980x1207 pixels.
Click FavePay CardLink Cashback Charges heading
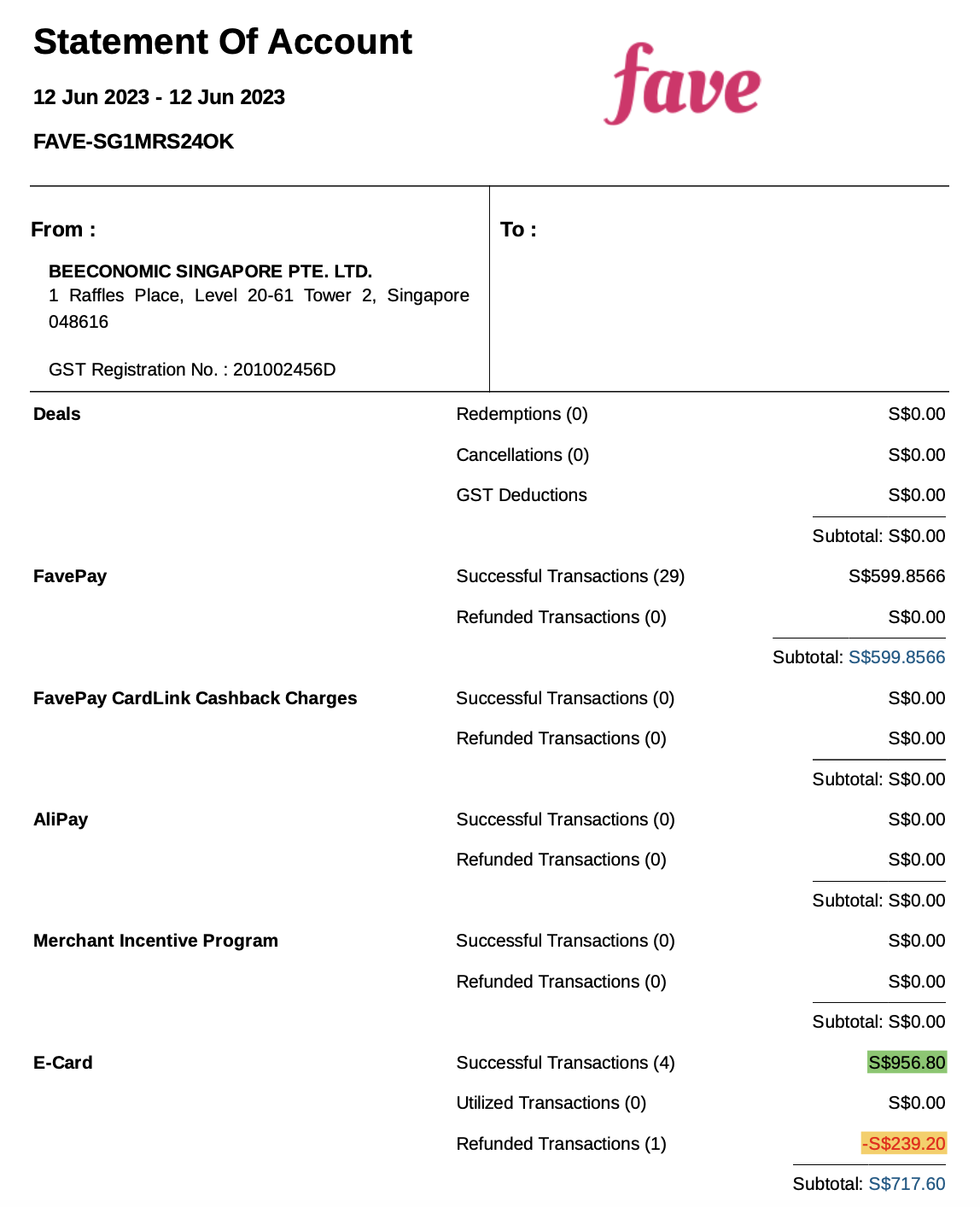pos(195,698)
